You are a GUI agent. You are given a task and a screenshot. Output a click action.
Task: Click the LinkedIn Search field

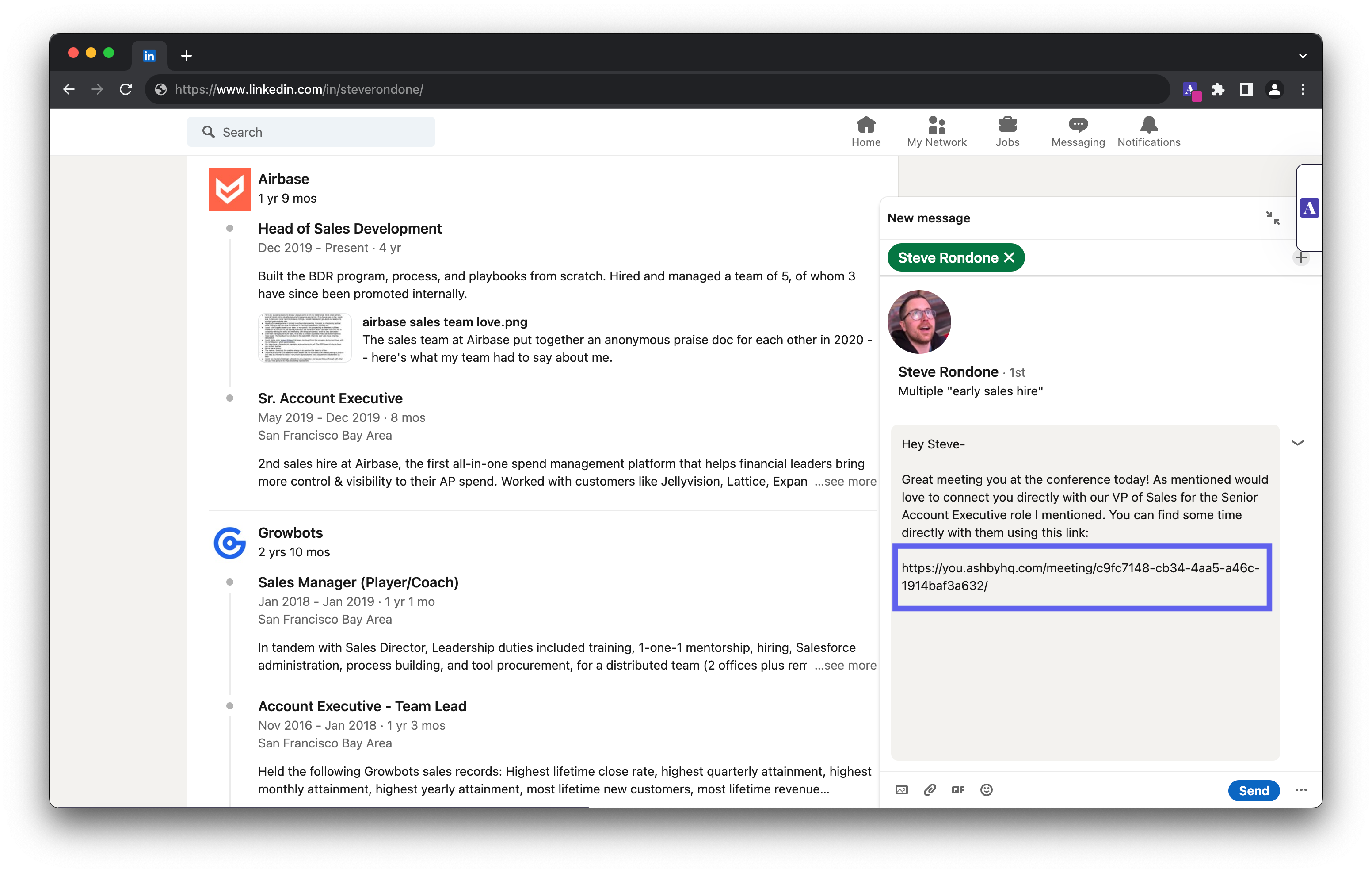pos(311,132)
